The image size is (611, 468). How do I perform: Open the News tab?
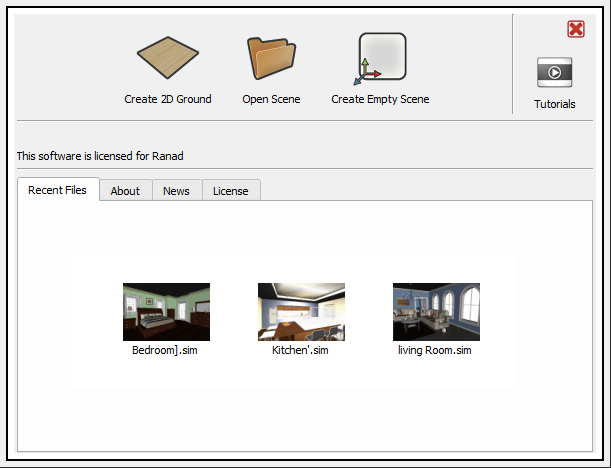[176, 191]
